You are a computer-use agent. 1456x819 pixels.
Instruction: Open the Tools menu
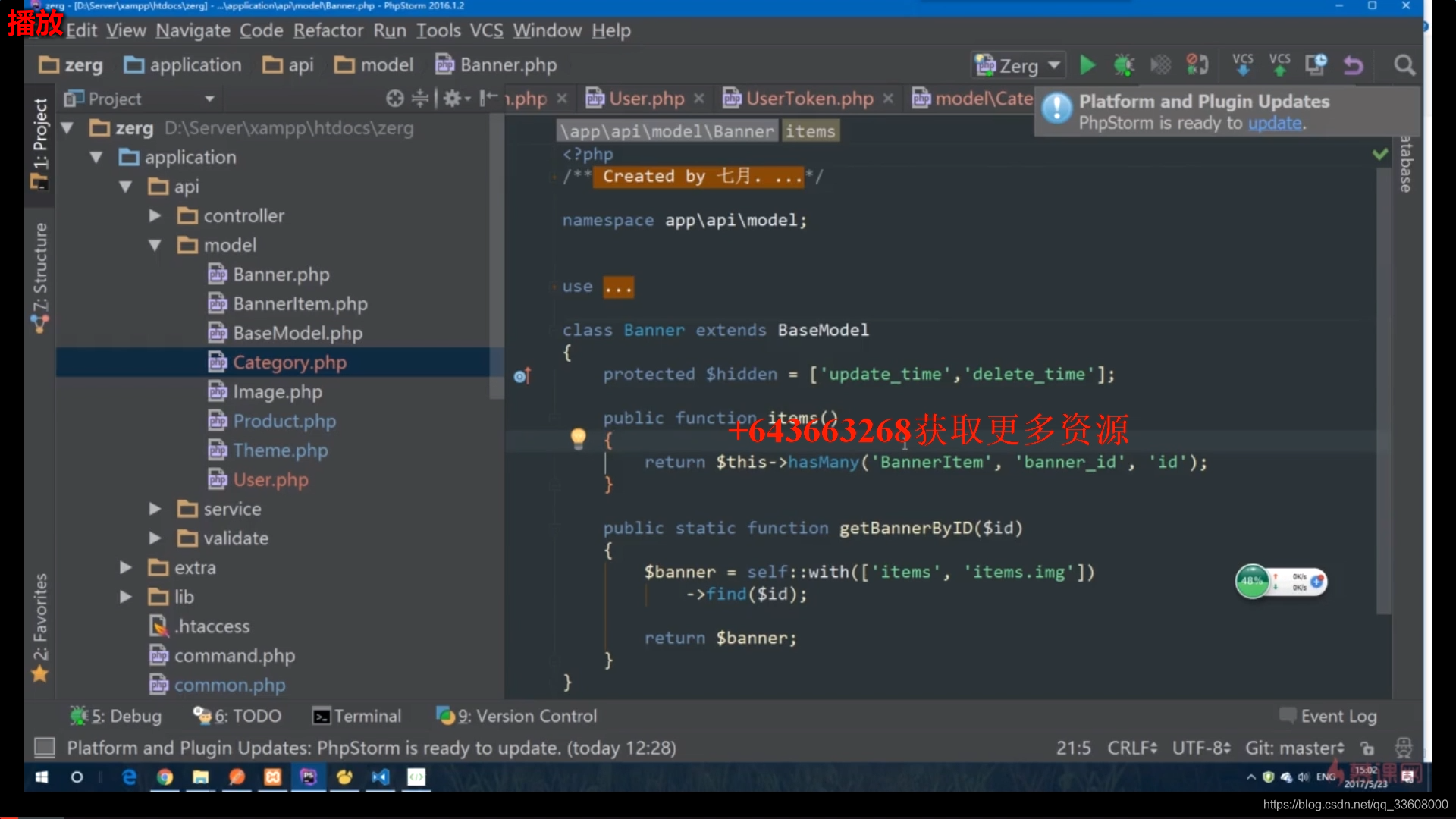point(438,30)
